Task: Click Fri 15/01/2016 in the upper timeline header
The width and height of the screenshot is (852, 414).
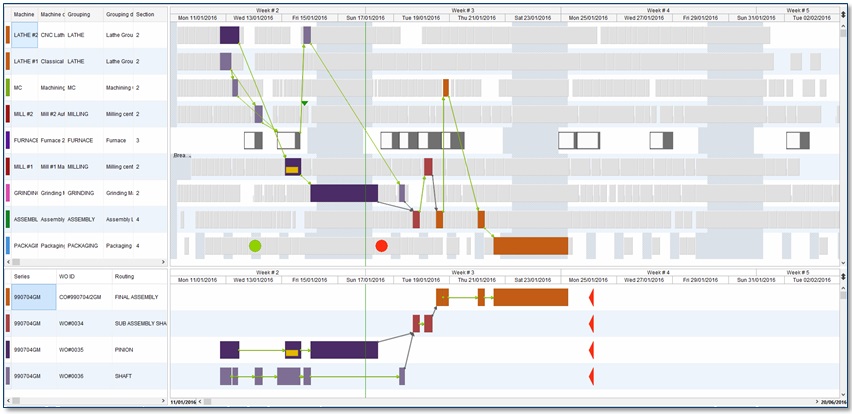Action: point(309,17)
